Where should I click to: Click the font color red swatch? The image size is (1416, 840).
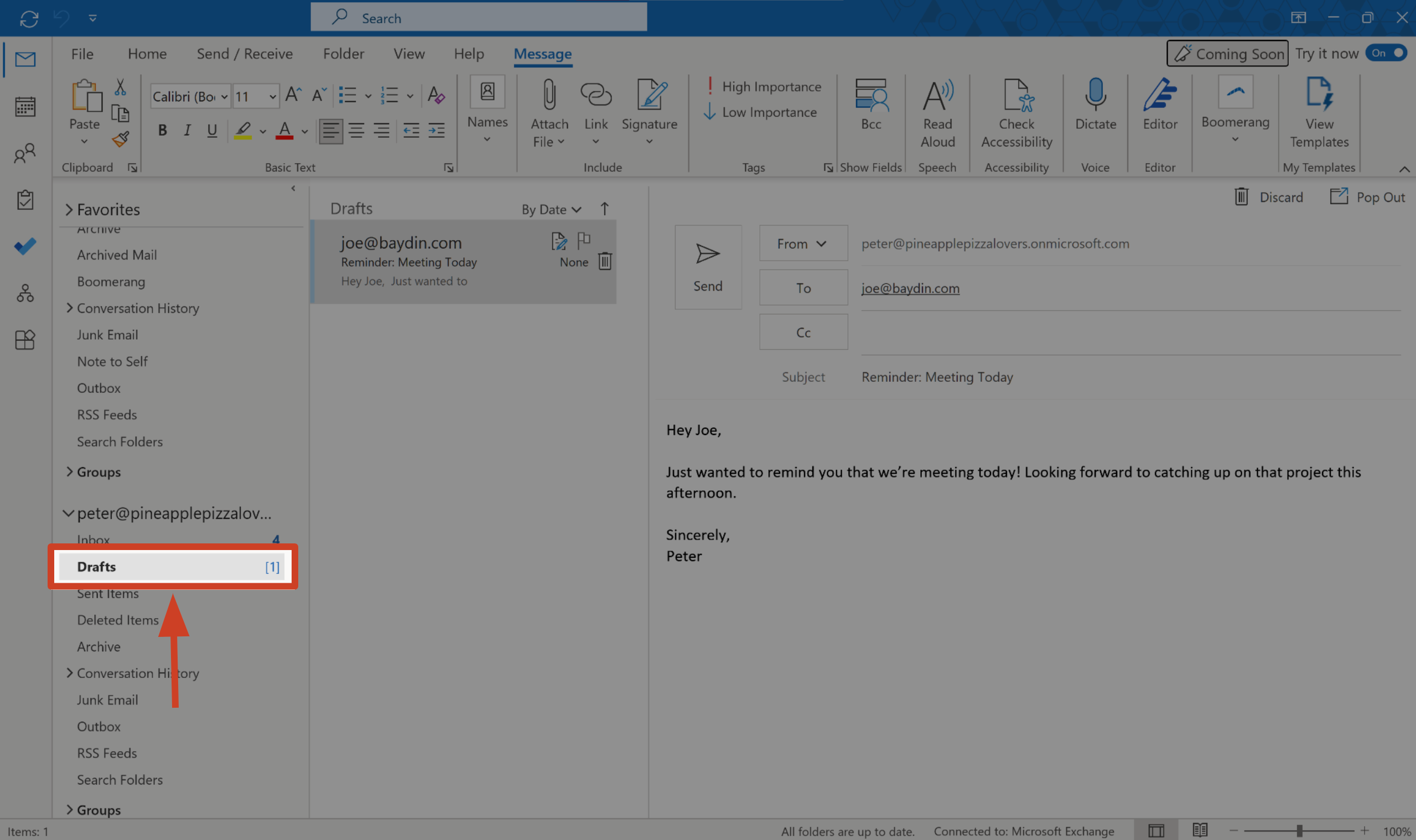[284, 131]
